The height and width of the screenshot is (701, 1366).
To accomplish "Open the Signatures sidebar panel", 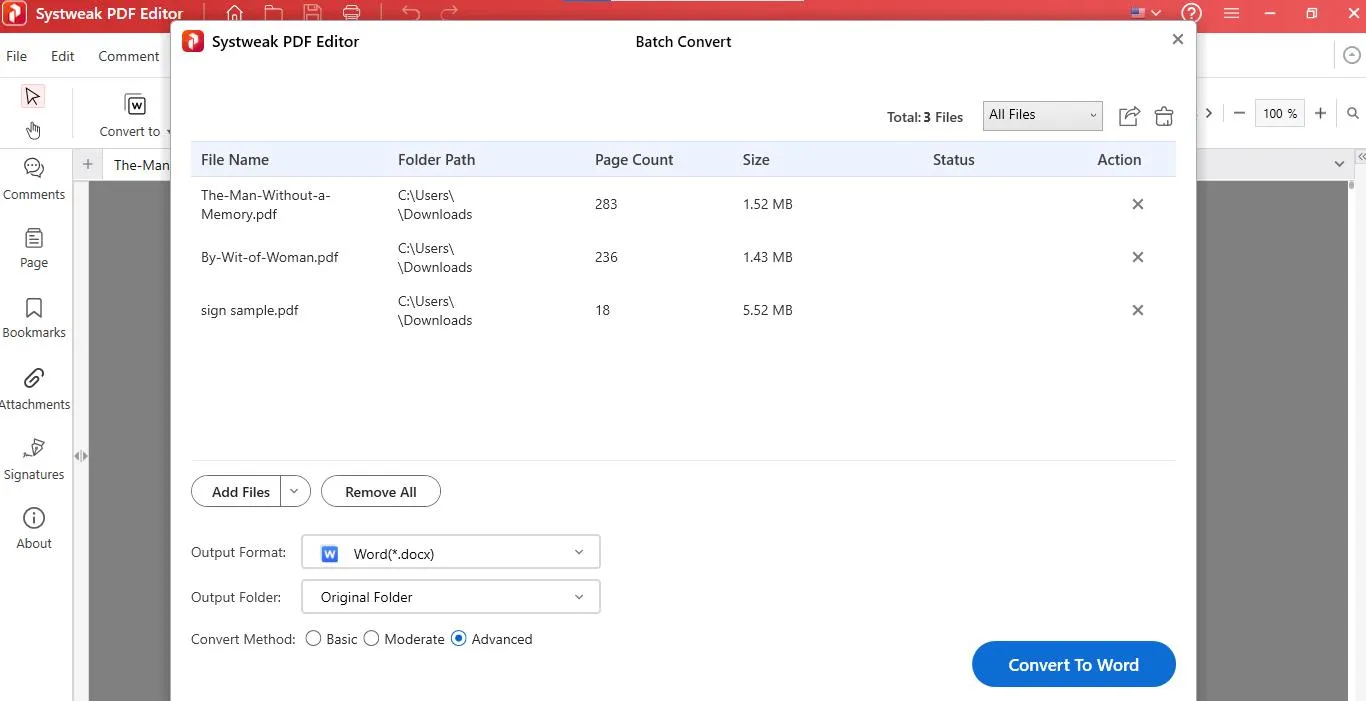I will pos(34,459).
